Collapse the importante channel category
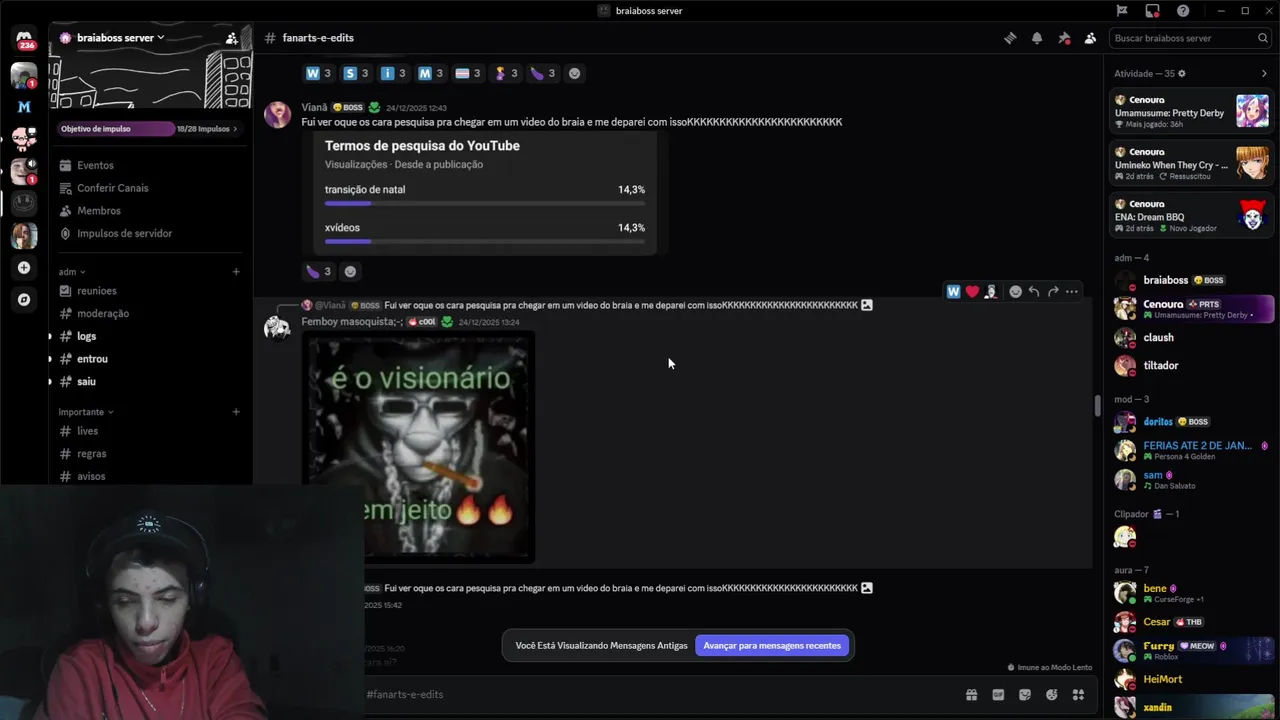Screen dimensions: 1280x720 point(86,412)
